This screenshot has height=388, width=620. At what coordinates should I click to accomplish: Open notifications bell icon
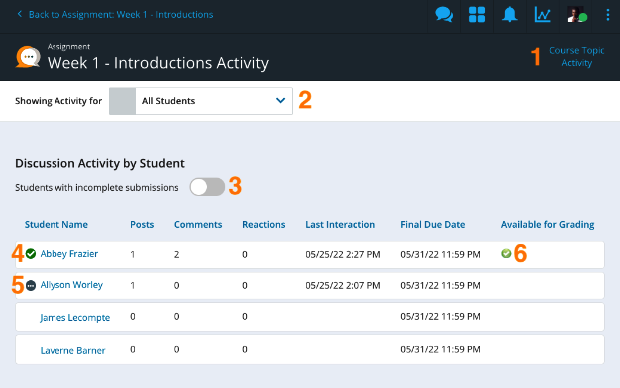[x=510, y=15]
